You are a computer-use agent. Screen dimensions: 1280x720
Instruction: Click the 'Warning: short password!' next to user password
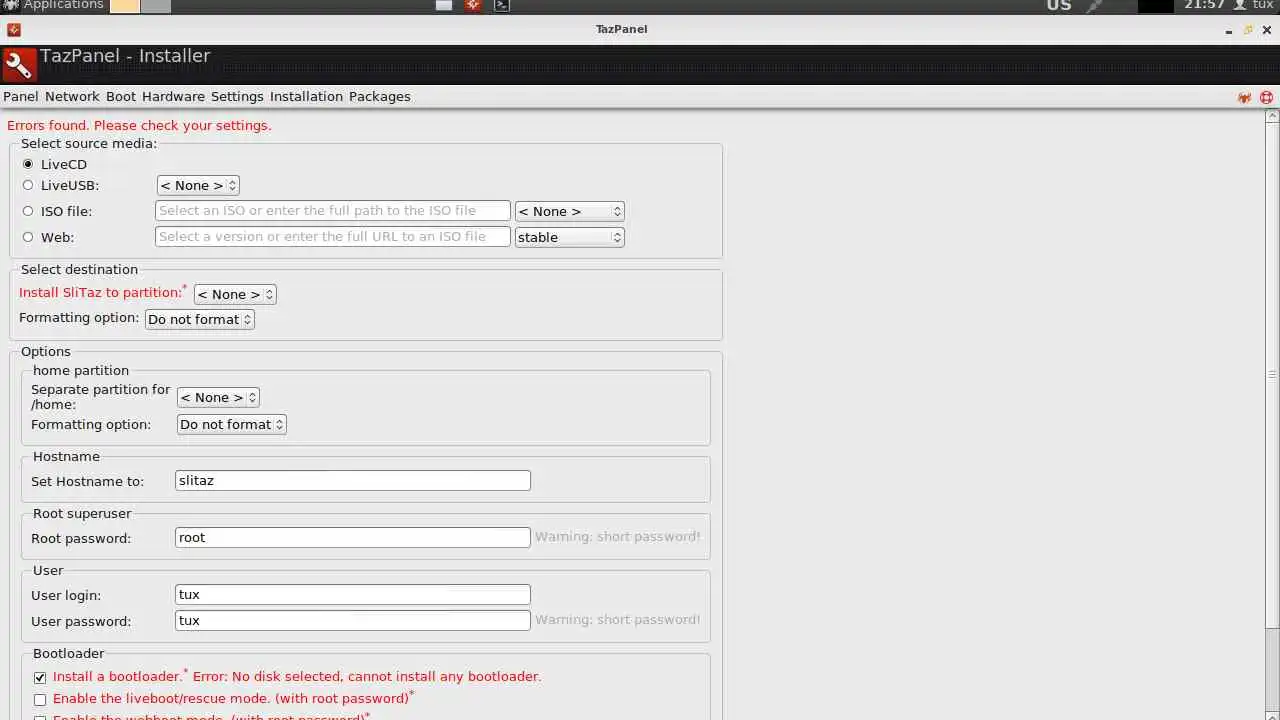pyautogui.click(x=617, y=620)
